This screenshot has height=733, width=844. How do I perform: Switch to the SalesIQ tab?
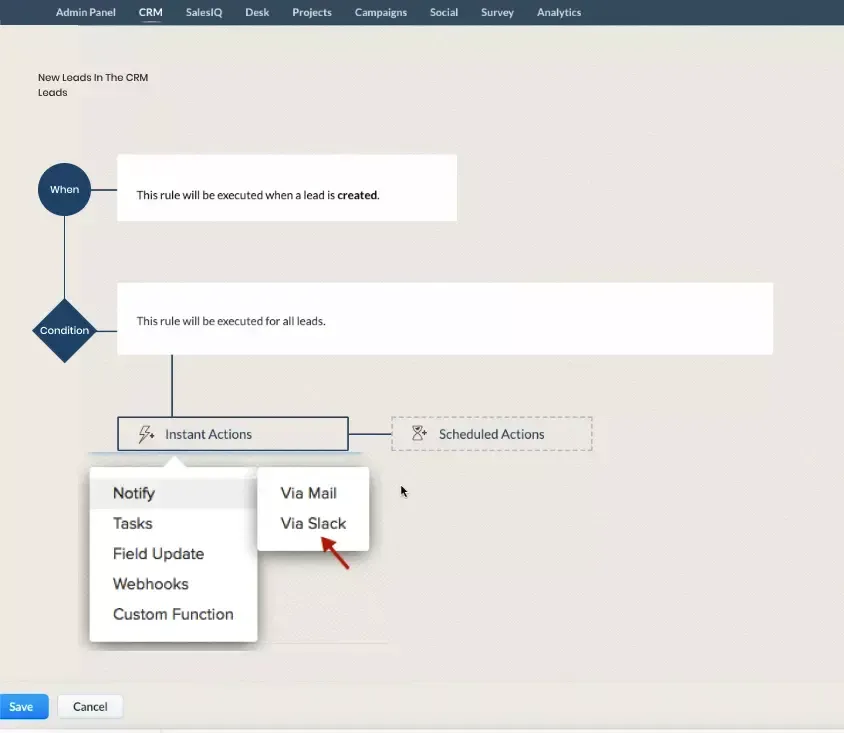tap(204, 12)
